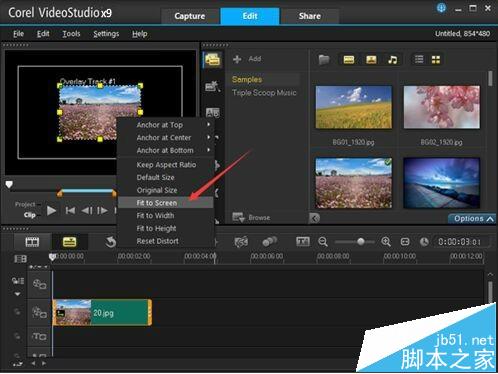This screenshot has height=374, width=498.
Task: Select the BG02_1920.jpg thumbnail
Action: coord(442,107)
